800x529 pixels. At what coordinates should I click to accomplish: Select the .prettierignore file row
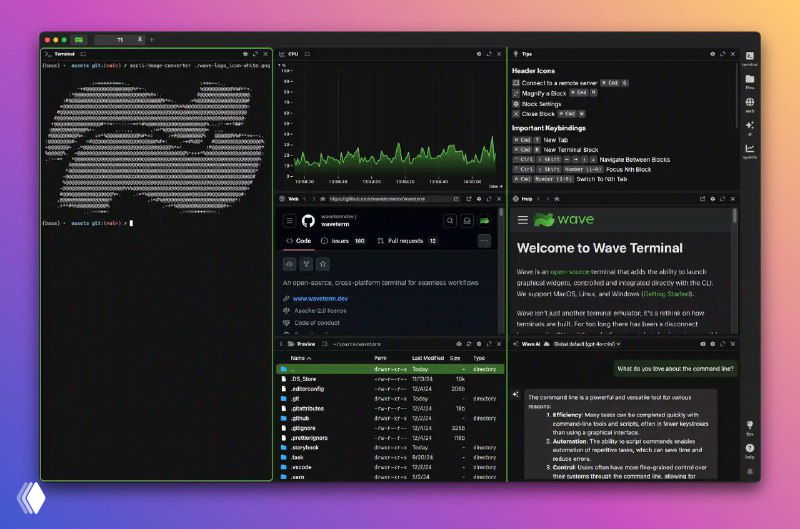pyautogui.click(x=390, y=438)
